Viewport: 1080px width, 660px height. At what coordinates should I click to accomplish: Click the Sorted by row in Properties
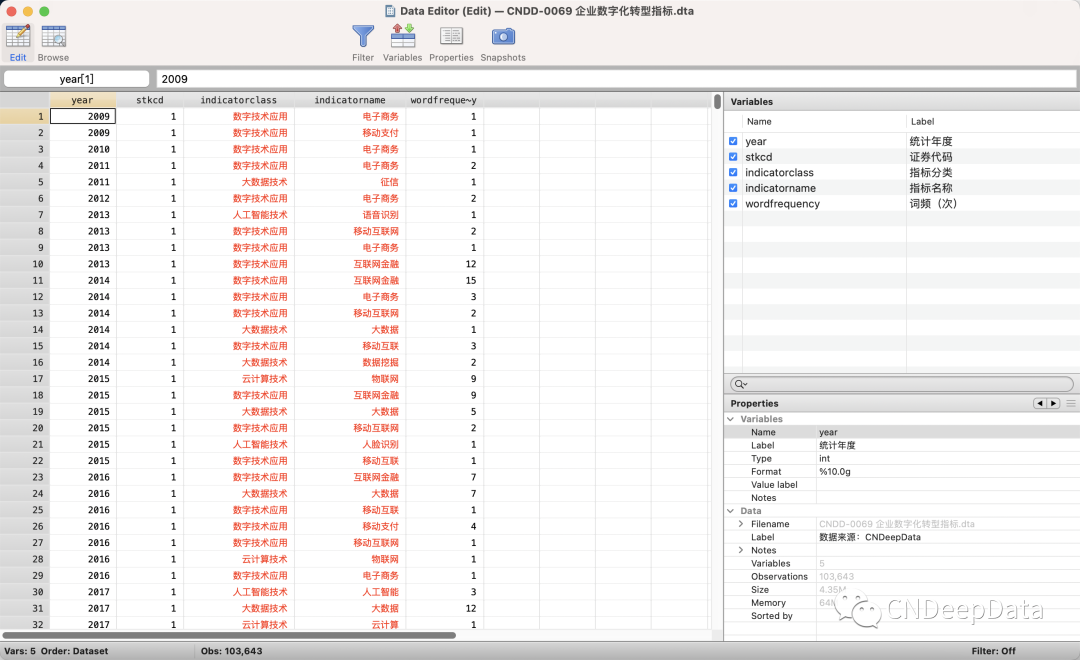pyautogui.click(x=902, y=615)
